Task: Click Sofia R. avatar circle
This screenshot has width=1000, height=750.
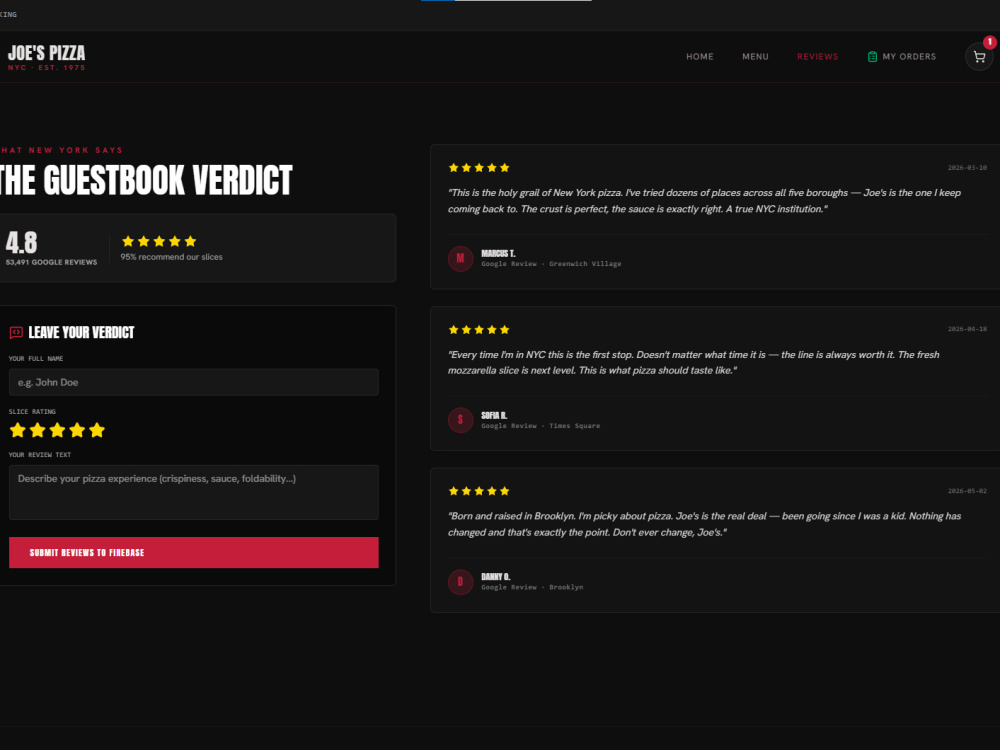Action: [460, 420]
